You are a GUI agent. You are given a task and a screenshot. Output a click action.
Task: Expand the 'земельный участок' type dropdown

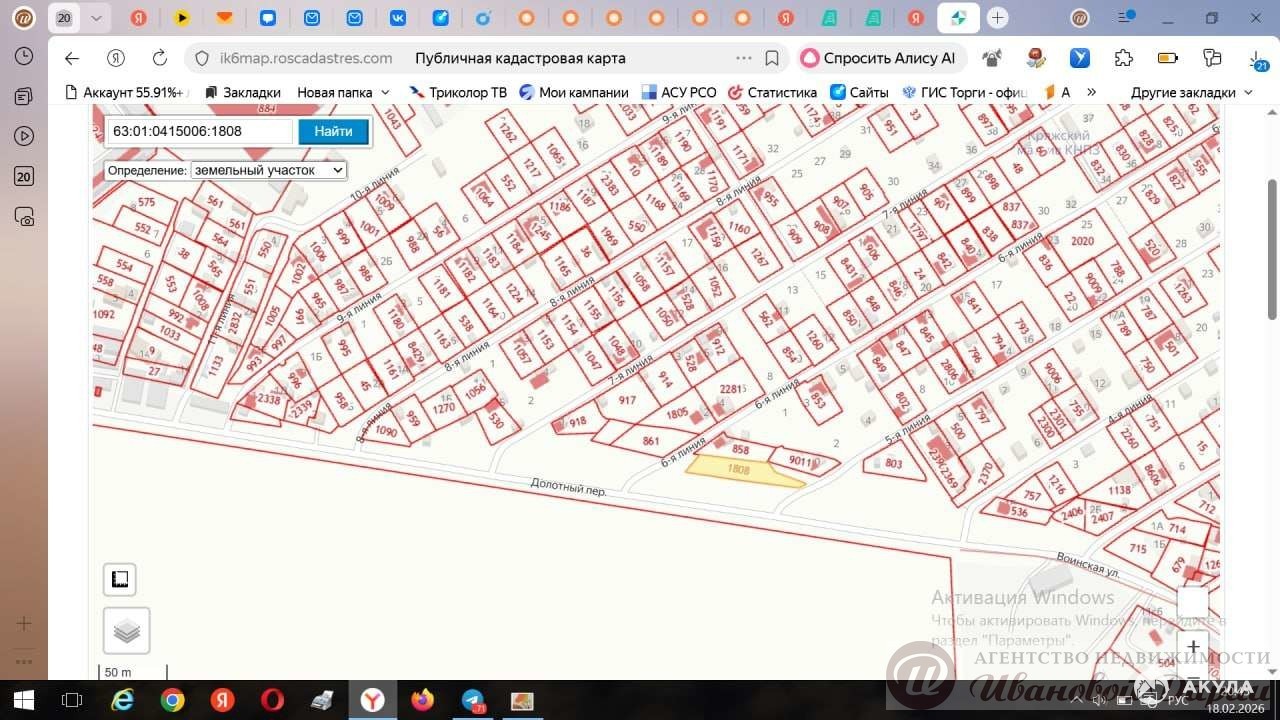(x=268, y=170)
